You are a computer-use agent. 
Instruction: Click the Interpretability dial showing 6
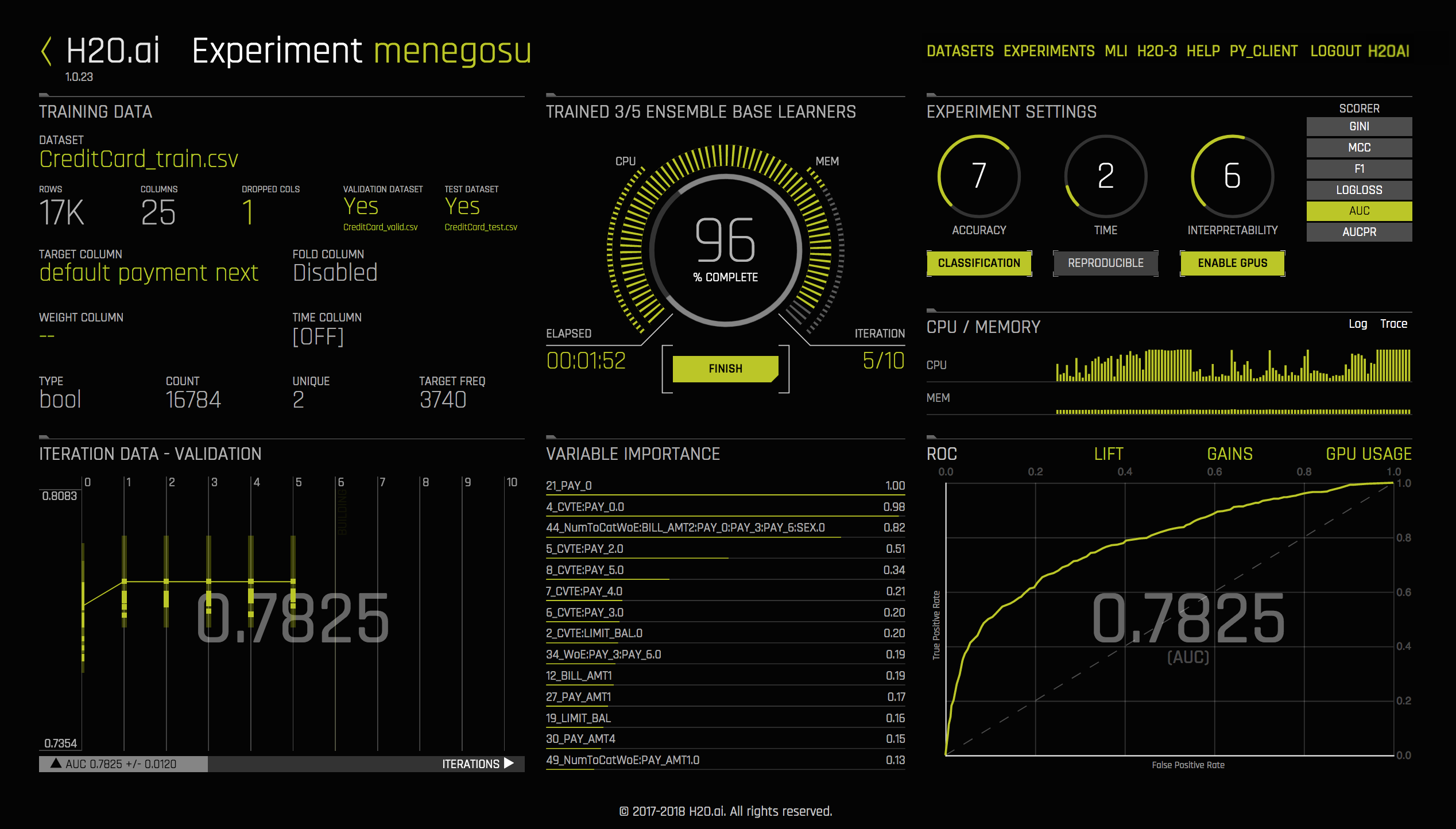1232,176
